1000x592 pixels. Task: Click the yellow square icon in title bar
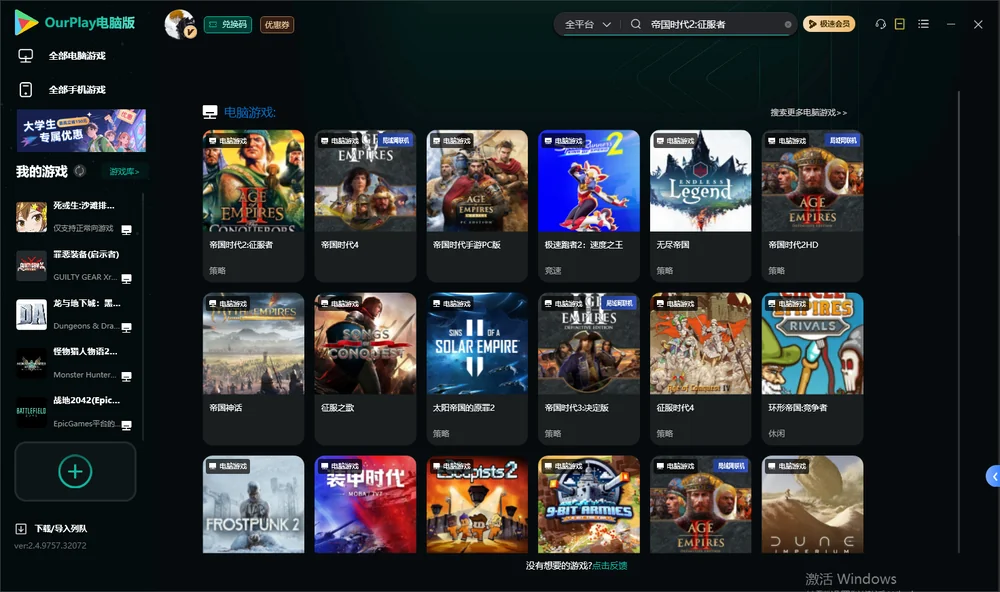(900, 24)
